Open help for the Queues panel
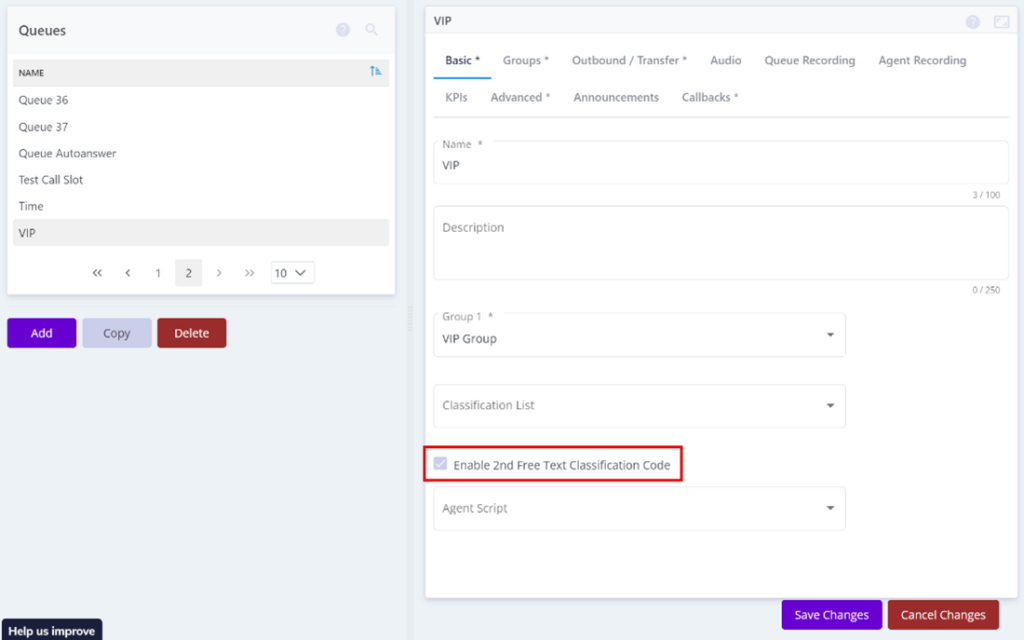The height and width of the screenshot is (640, 1024). click(343, 30)
